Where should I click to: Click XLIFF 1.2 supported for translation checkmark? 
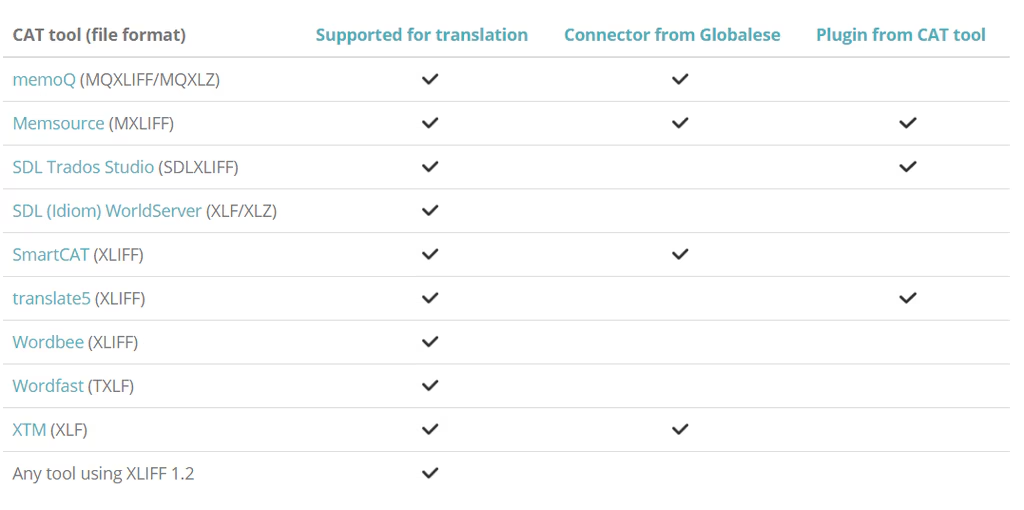click(430, 473)
